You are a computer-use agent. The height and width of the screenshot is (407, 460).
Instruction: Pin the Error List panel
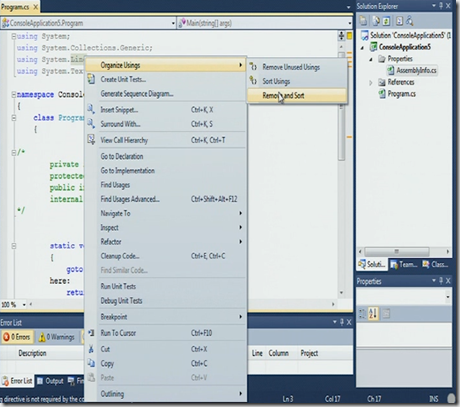point(342,322)
